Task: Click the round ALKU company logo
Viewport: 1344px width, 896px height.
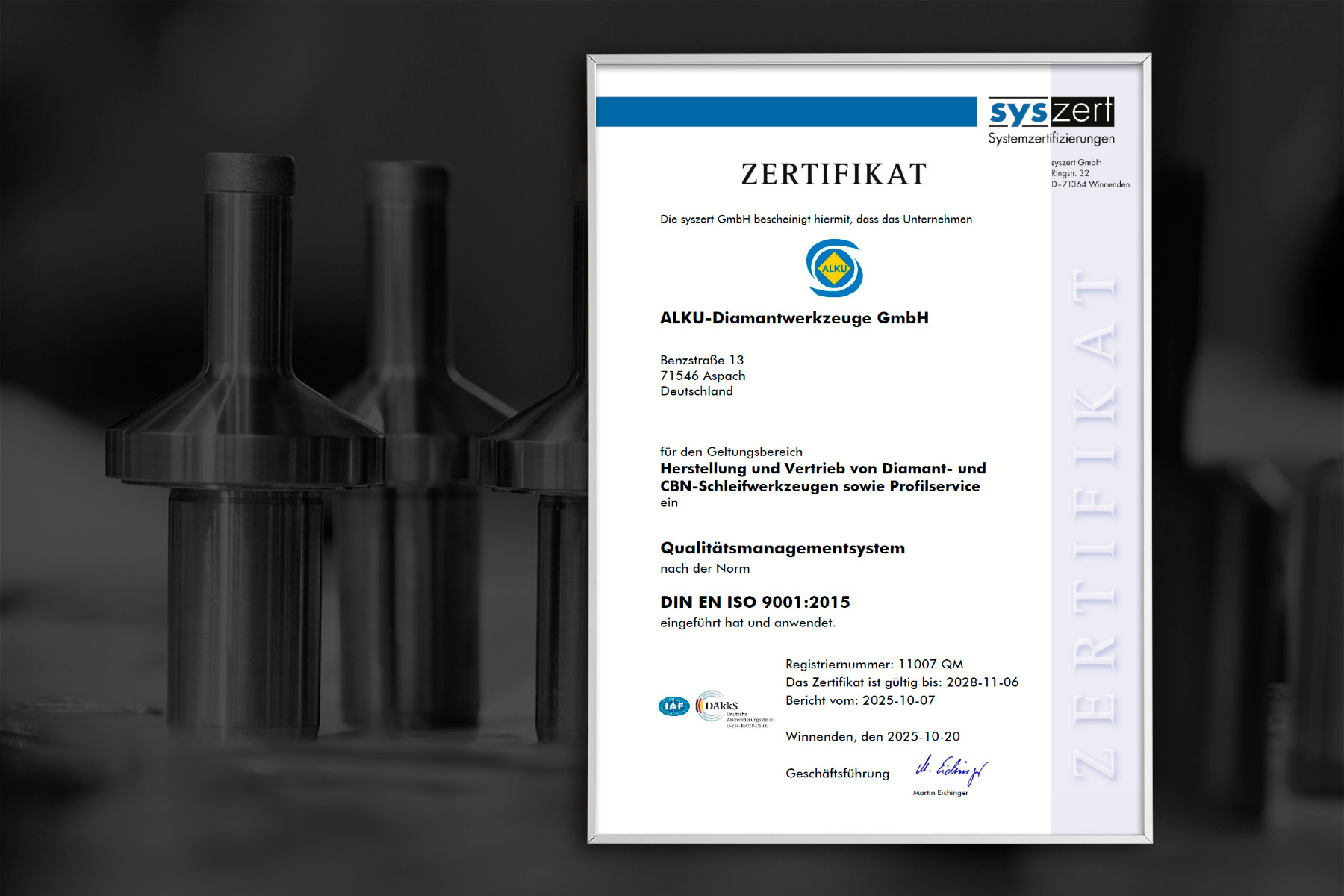Action: tap(834, 268)
